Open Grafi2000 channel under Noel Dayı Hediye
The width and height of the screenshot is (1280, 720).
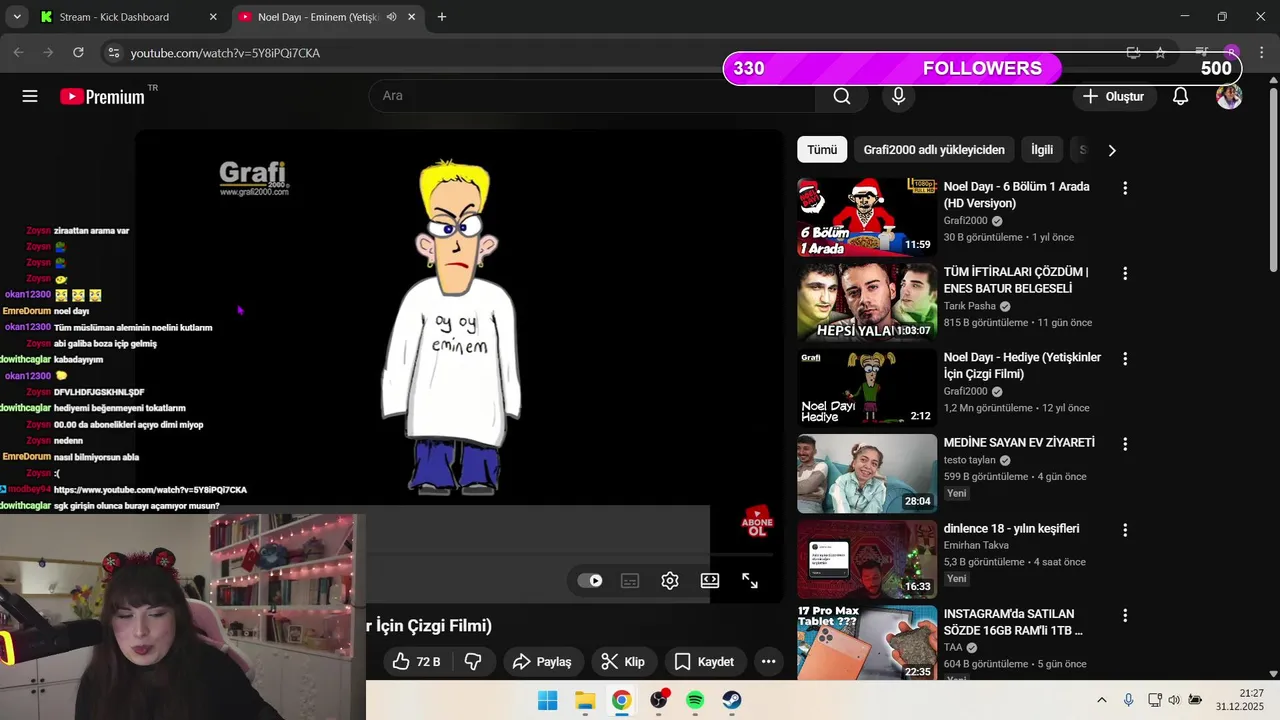965,391
